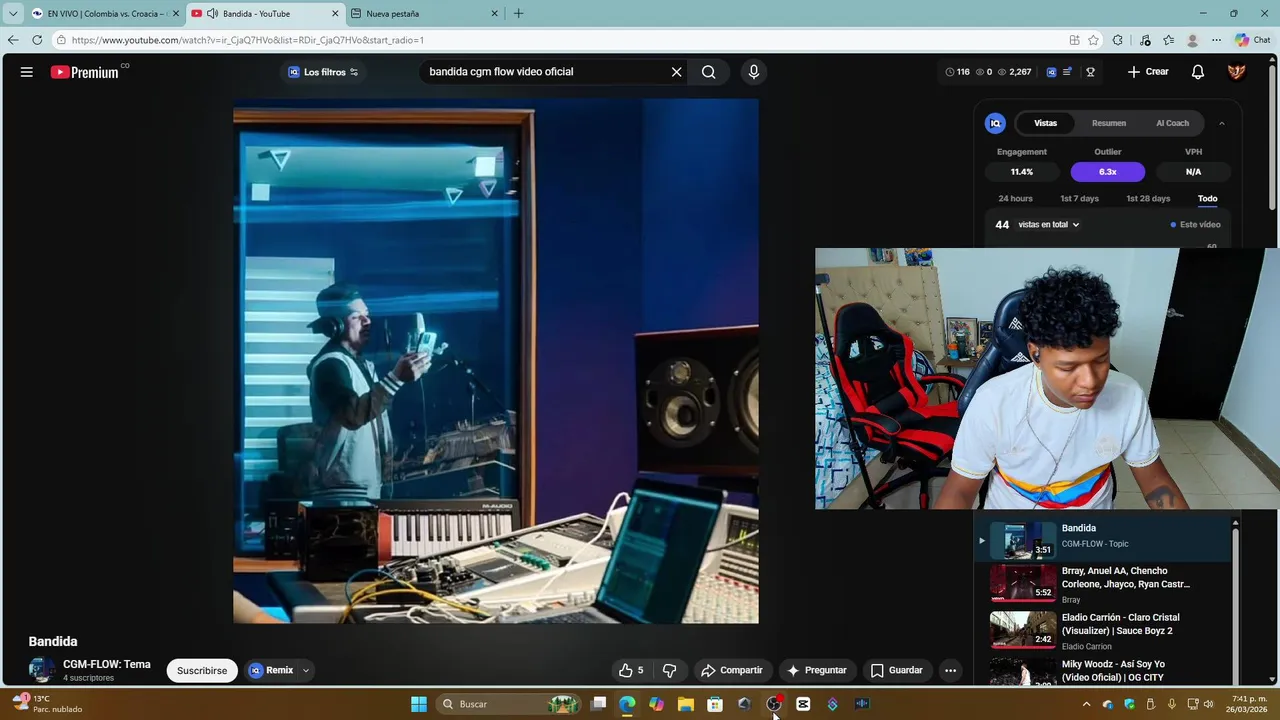Add this page to favorites star
The height and width of the screenshot is (720, 1280).
click(x=1094, y=40)
